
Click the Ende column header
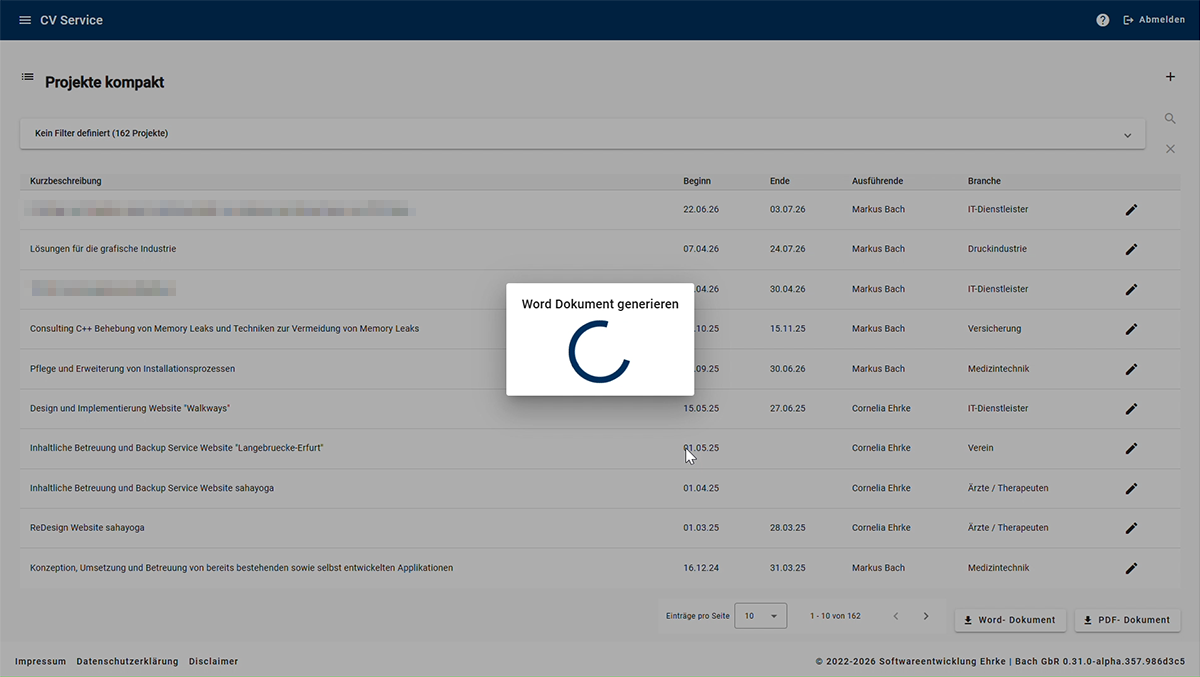[x=780, y=181]
